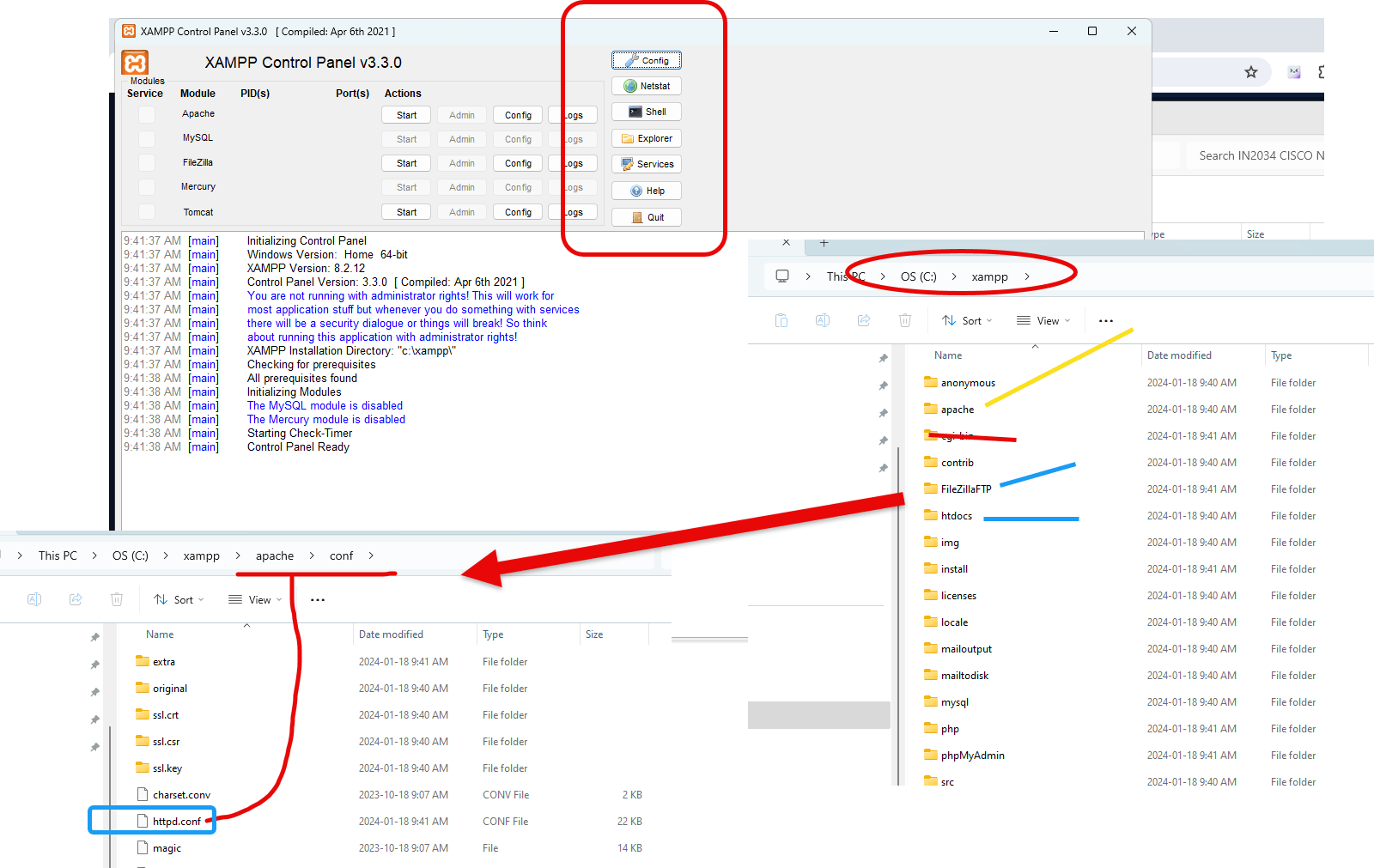
Task: Click apache breadcrumb in conf window
Action: coord(275,555)
